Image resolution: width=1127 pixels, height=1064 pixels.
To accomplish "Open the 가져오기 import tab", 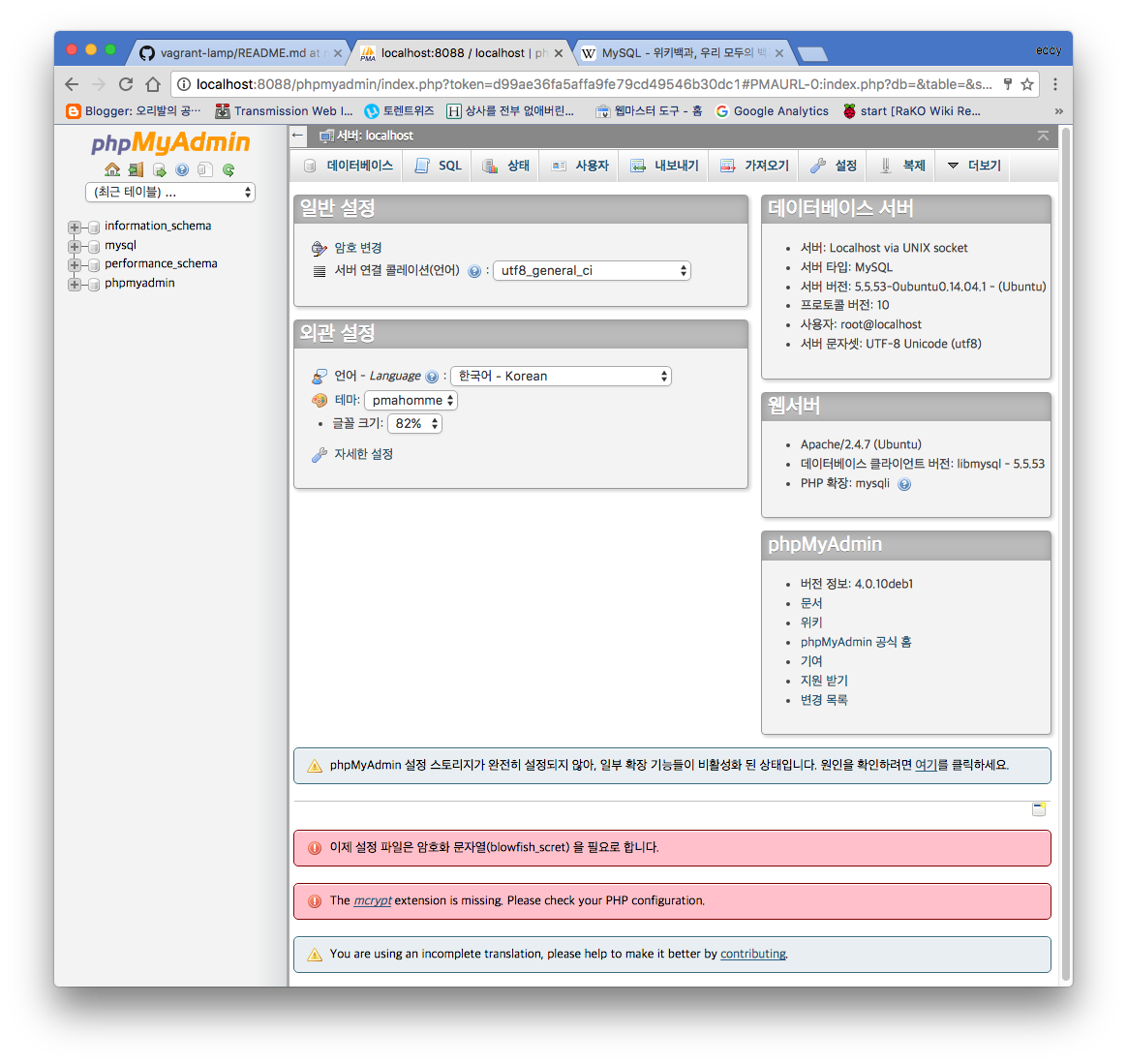I will tap(754, 167).
